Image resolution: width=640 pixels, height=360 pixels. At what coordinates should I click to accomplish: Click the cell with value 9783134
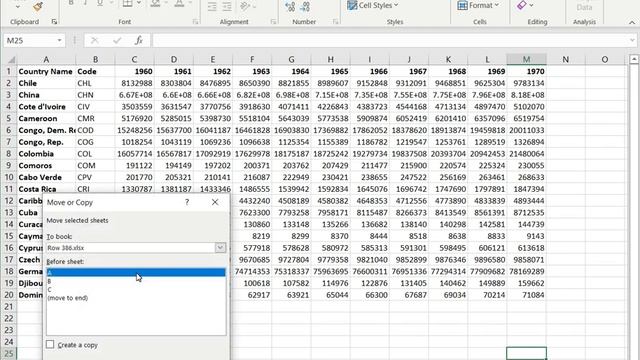pyautogui.click(x=527, y=83)
